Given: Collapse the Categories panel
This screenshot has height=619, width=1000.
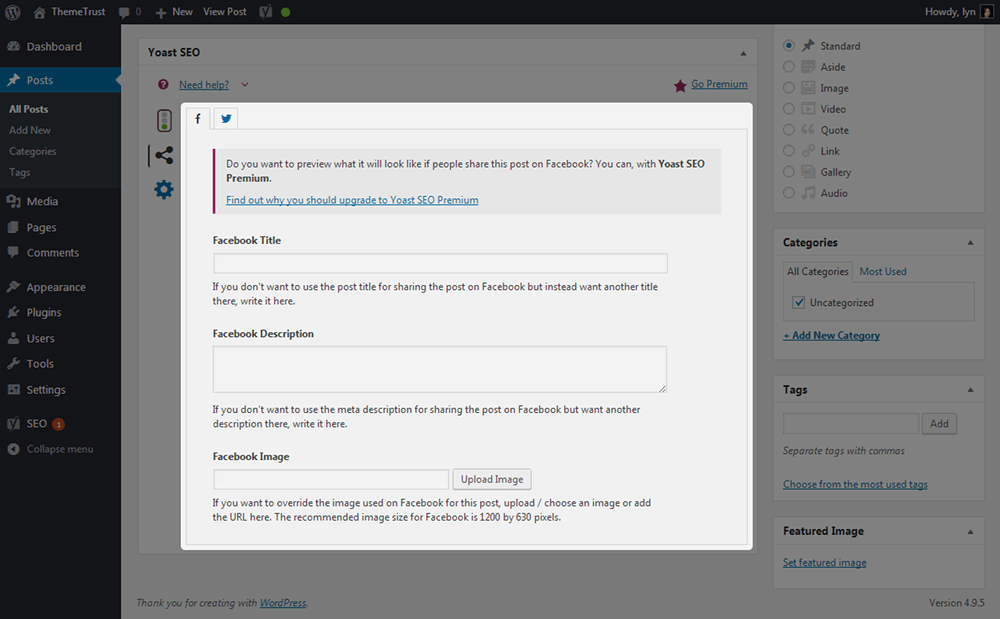Looking at the screenshot, I should point(969,243).
